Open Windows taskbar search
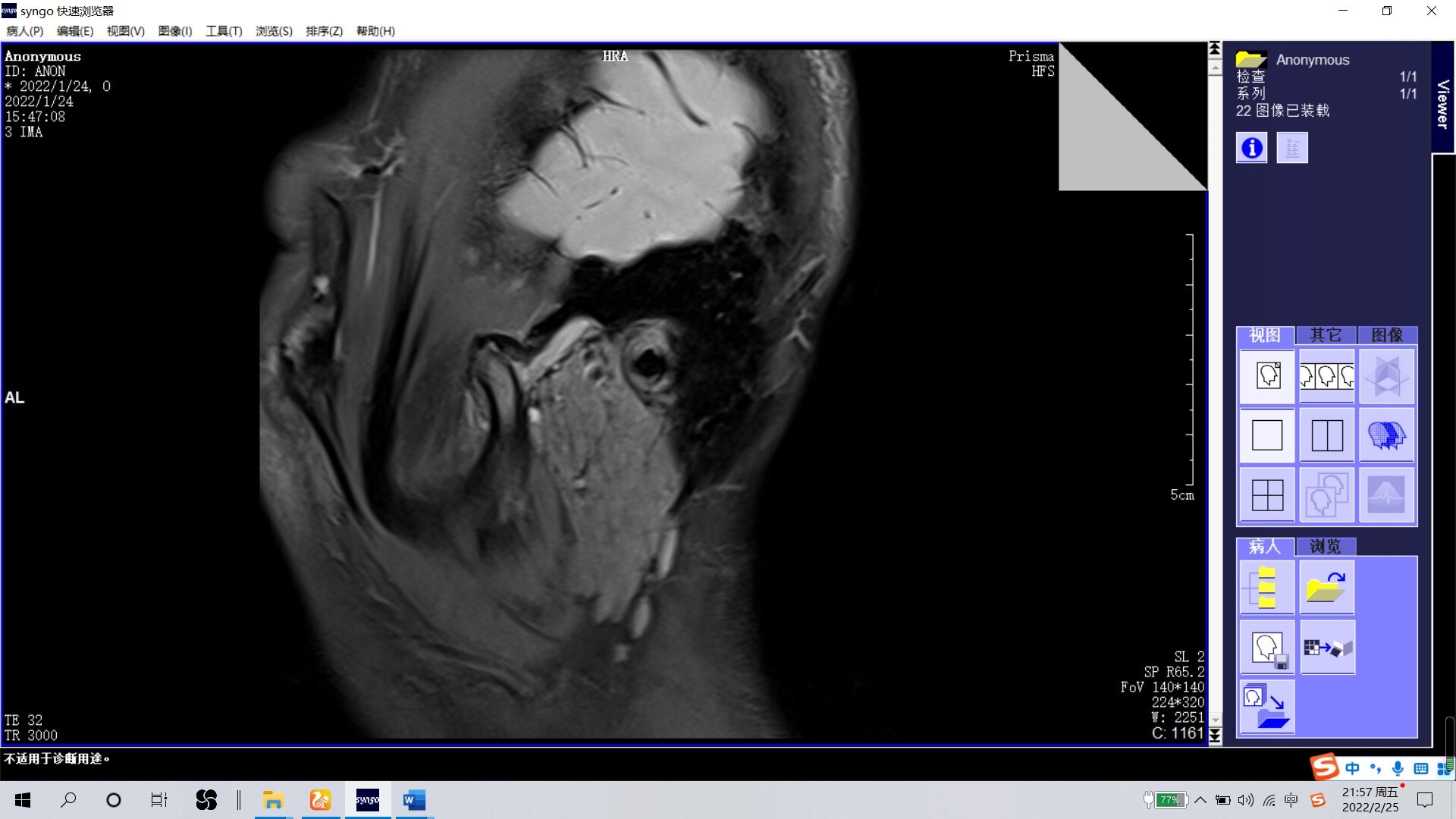 (x=68, y=800)
